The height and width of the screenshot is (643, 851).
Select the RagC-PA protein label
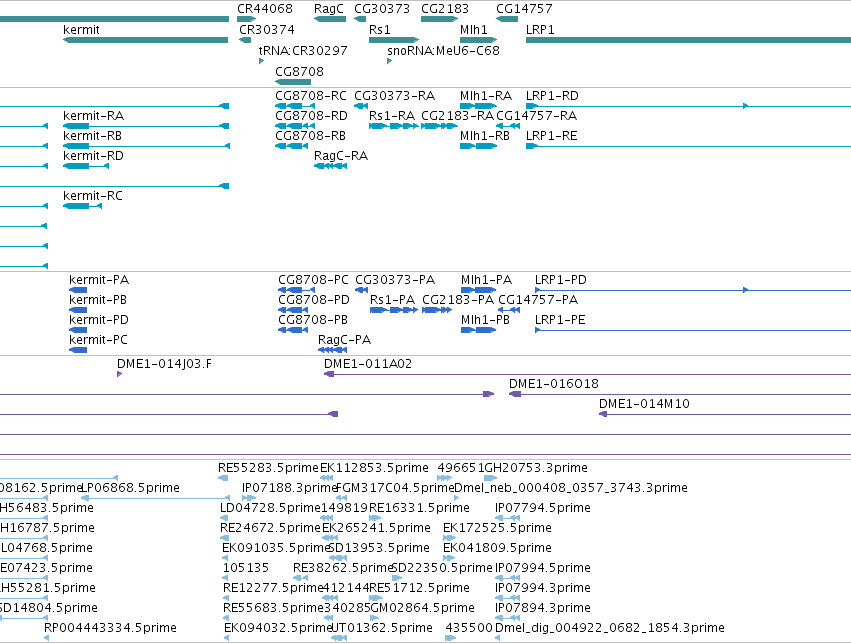coord(345,340)
